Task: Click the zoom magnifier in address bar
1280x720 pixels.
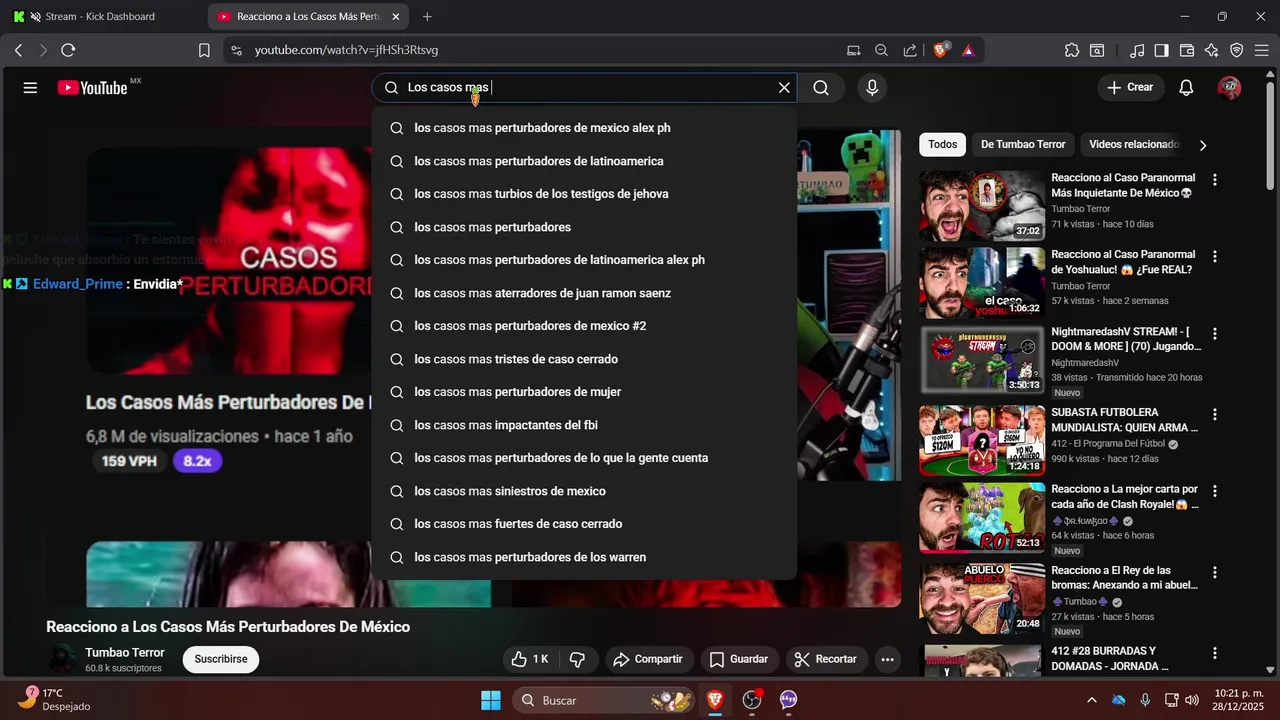Action: tap(881, 50)
